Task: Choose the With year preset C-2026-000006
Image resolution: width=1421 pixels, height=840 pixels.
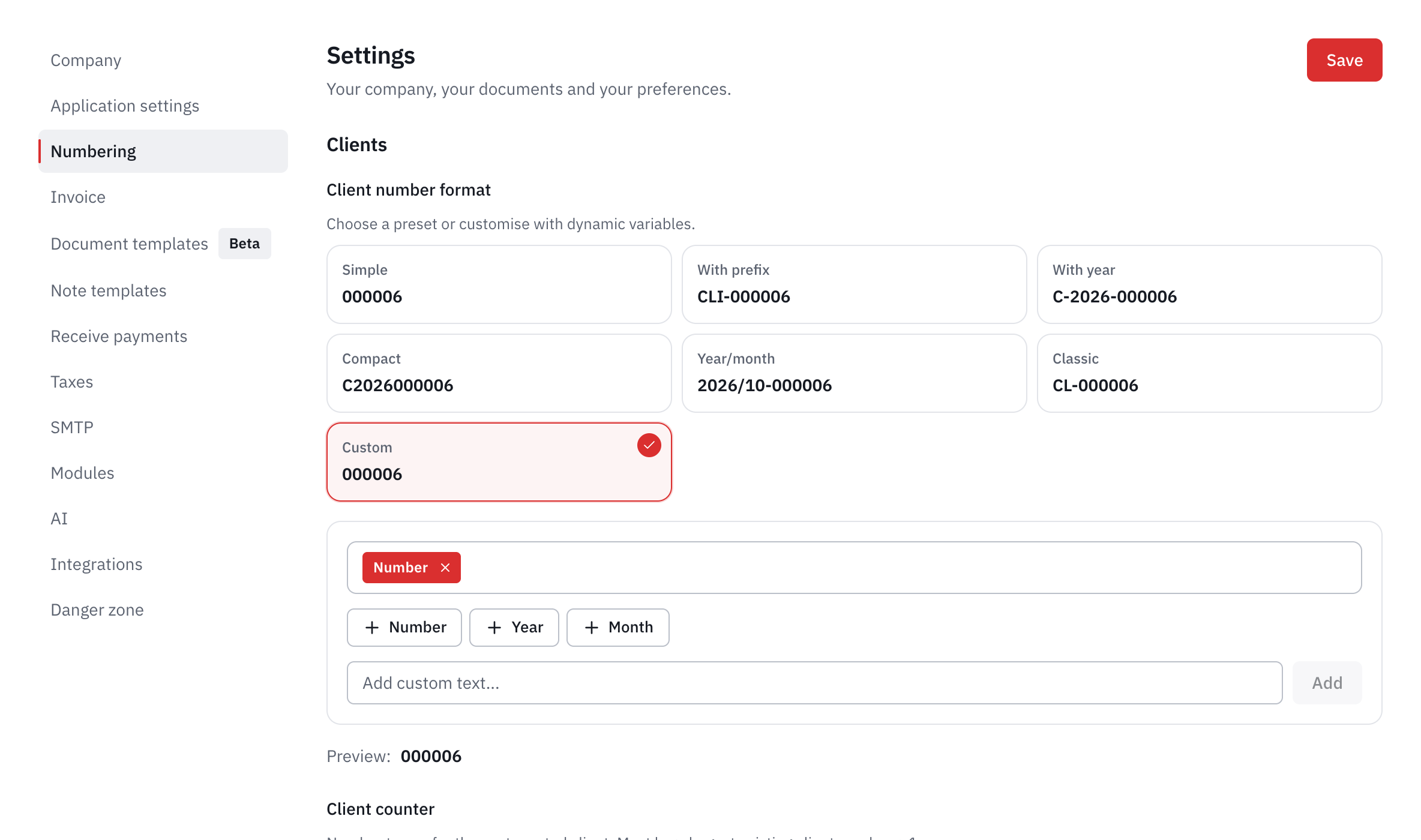Action: coord(1210,284)
